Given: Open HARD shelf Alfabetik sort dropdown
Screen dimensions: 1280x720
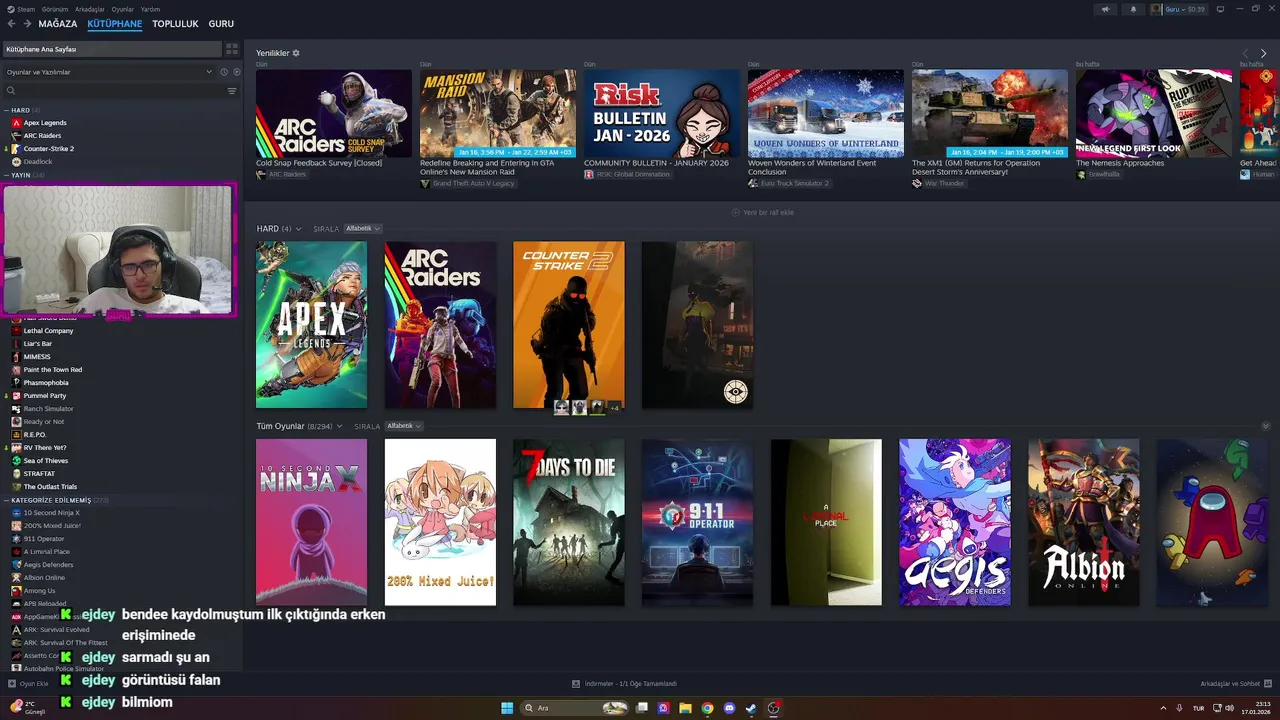Looking at the screenshot, I should pos(363,229).
